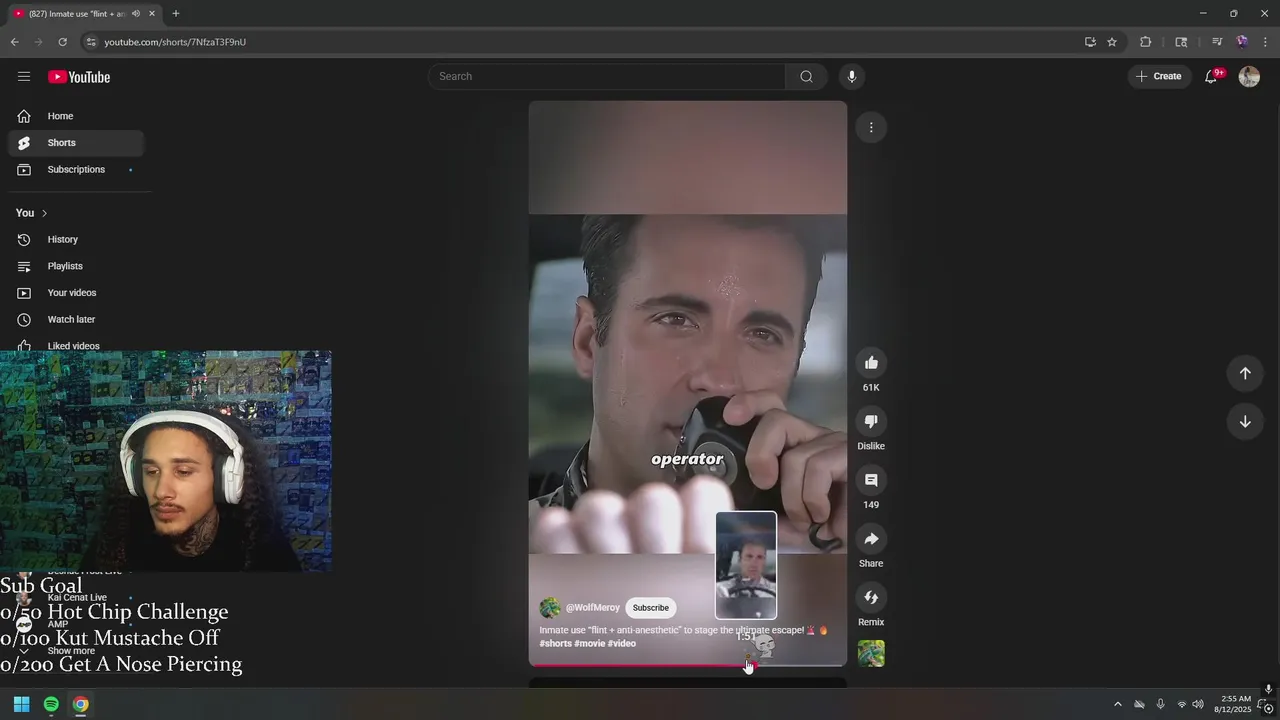The height and width of the screenshot is (720, 1280).
Task: Open Spotify from the taskbar
Action: coord(51,704)
